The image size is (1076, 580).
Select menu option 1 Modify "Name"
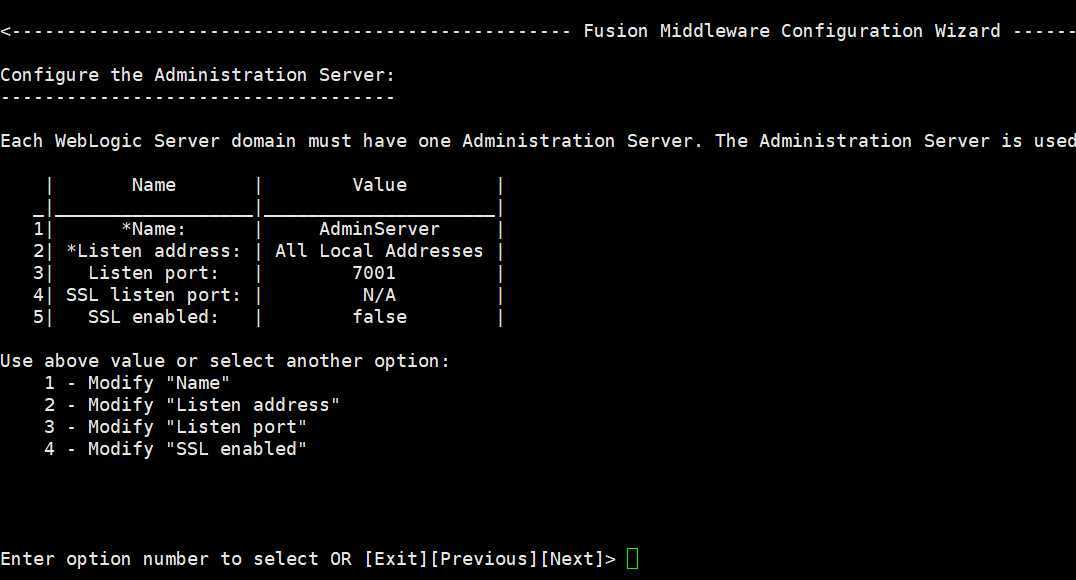pos(137,383)
